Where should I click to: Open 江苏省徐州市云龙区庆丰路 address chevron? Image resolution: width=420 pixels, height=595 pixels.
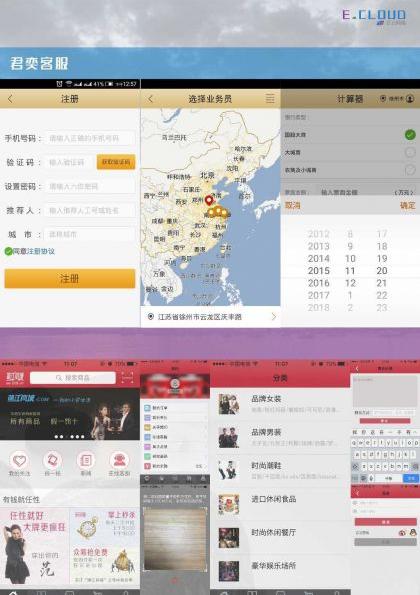click(274, 316)
